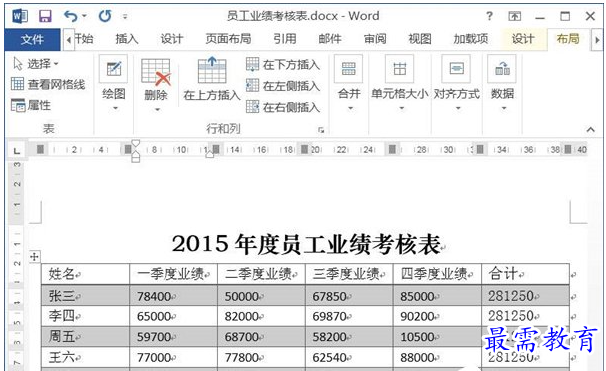
Task: Click the cell containing 58200
Action: coord(349,337)
